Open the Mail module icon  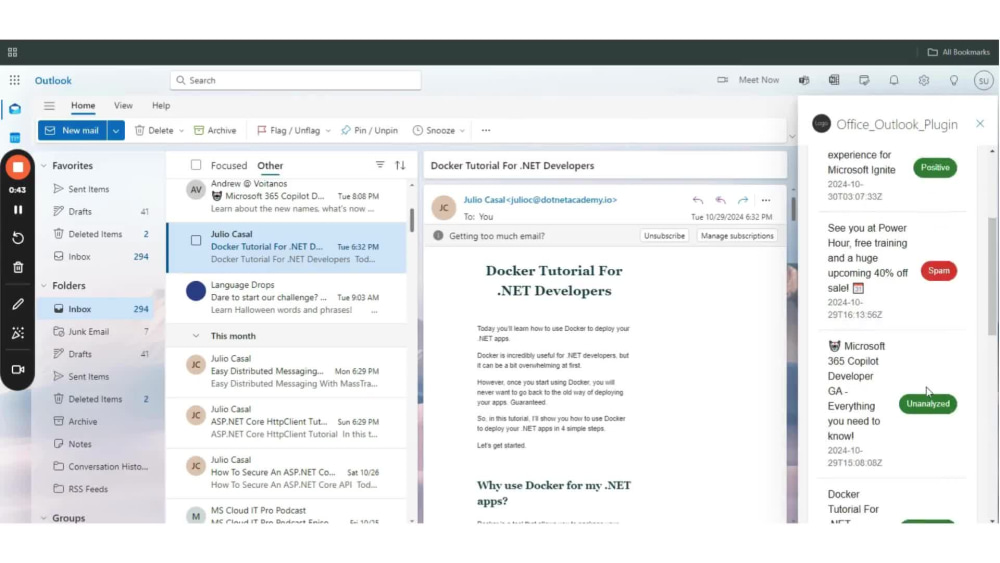pyautogui.click(x=15, y=109)
